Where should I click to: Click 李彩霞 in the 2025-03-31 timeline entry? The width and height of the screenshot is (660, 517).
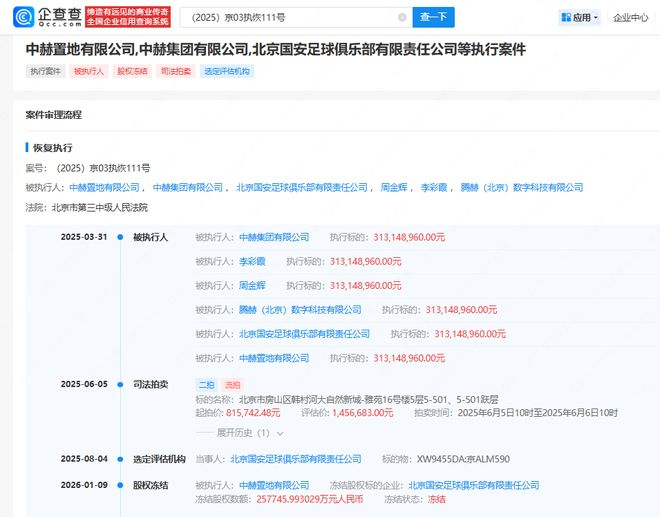tap(252, 261)
